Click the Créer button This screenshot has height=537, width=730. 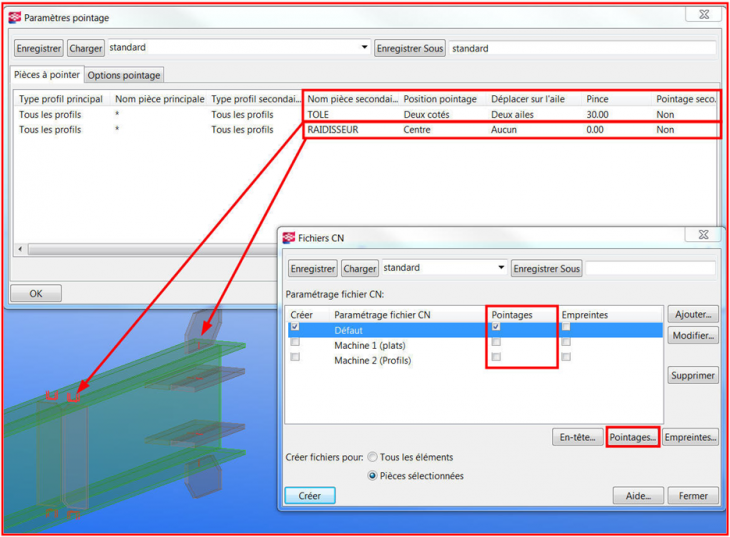(x=310, y=496)
